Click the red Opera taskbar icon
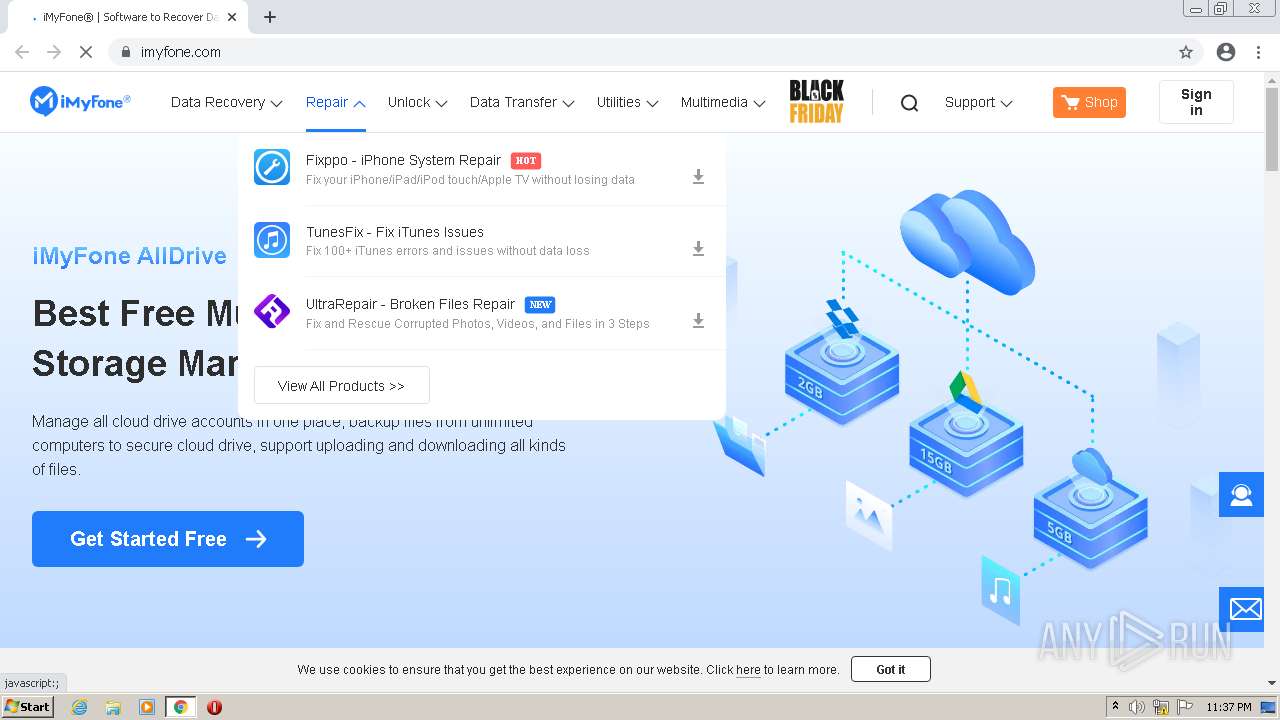1280x720 pixels. [214, 707]
